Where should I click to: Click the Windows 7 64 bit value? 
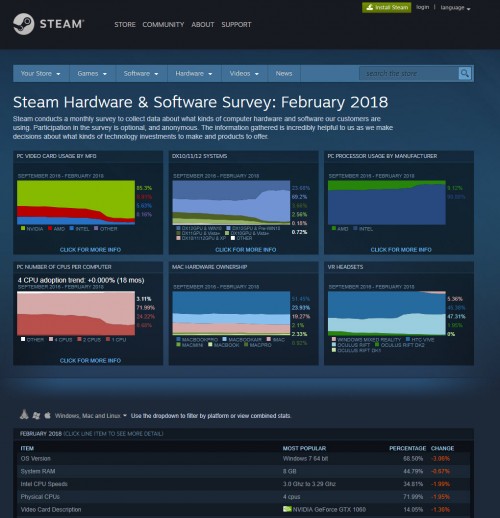(x=305, y=459)
